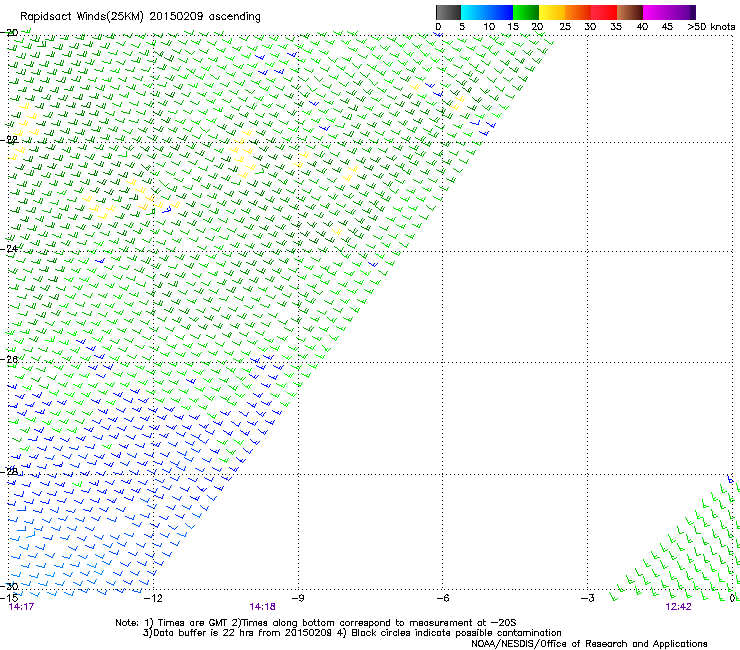Select the orange 25-30 knots legend segment

(x=578, y=12)
